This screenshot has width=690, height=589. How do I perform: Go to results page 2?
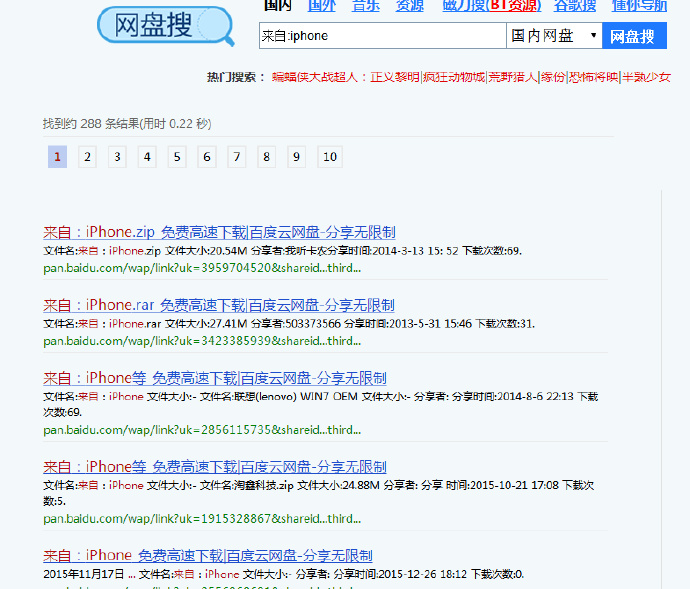87,157
